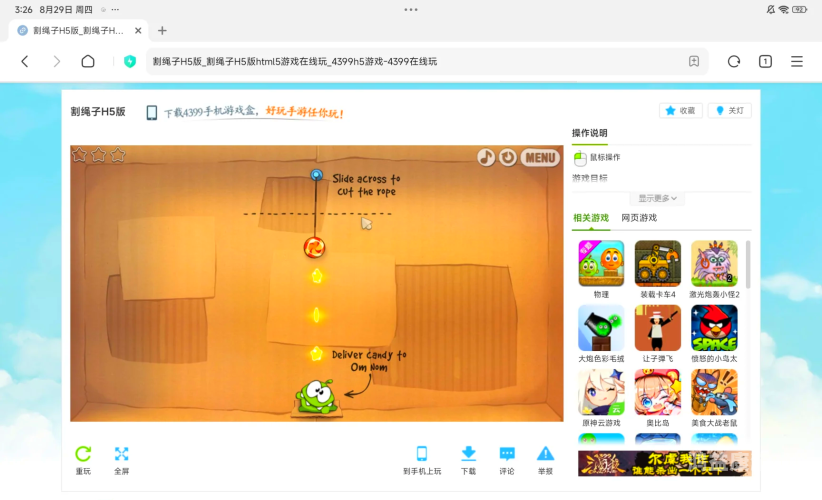Open the 物理 game thumbnail
Screen dimensions: 822x500
point(601,264)
